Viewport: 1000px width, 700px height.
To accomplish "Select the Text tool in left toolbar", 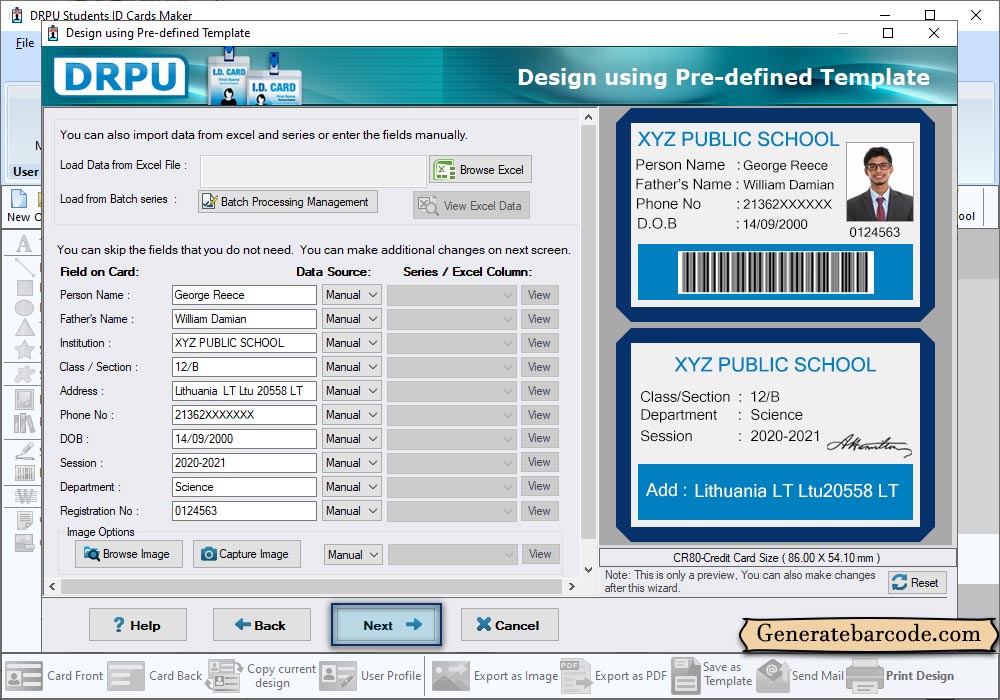I will pyautogui.click(x=24, y=244).
